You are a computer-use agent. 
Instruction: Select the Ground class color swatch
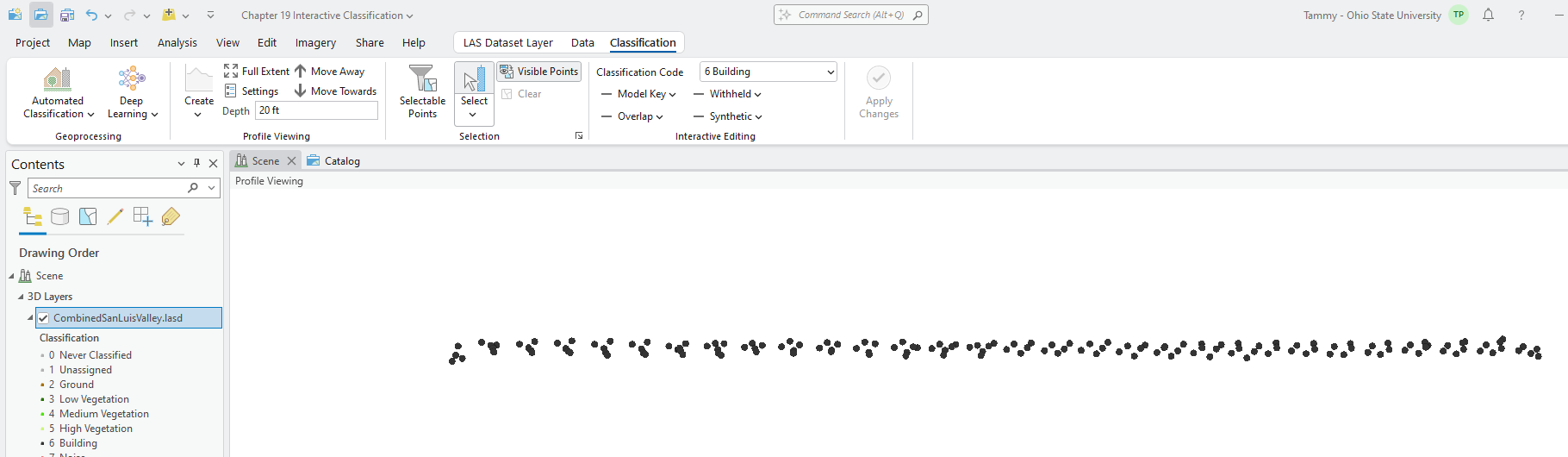[x=42, y=385]
